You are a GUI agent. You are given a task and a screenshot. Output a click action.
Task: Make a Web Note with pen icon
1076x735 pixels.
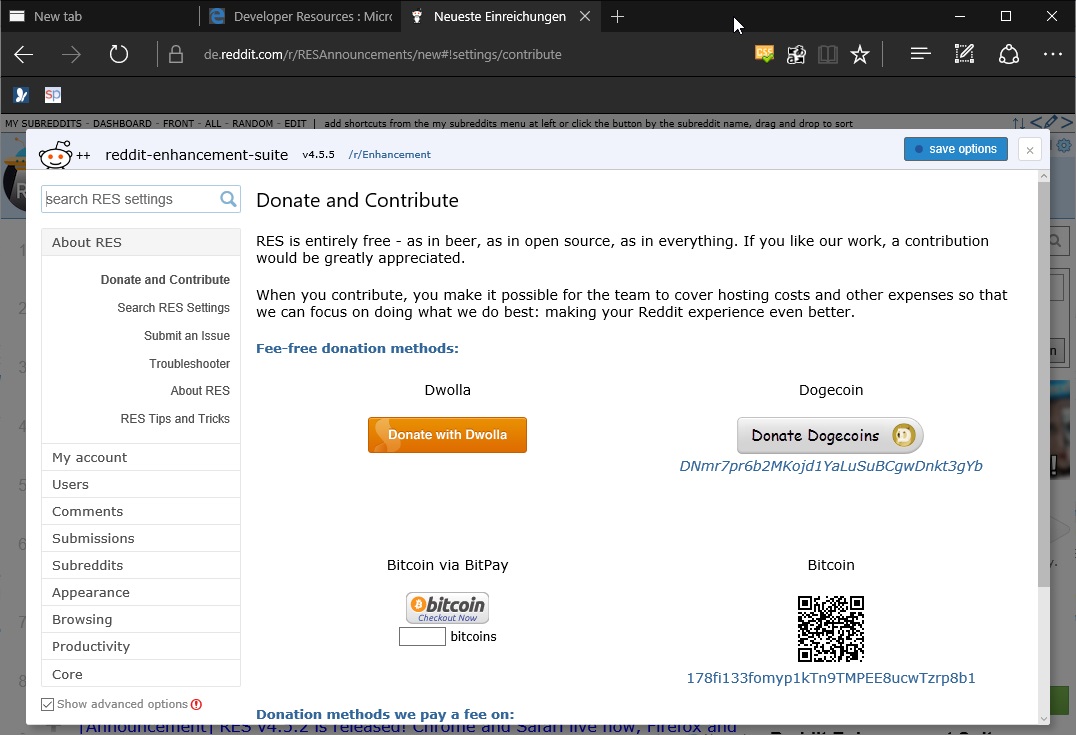pyautogui.click(x=964, y=54)
